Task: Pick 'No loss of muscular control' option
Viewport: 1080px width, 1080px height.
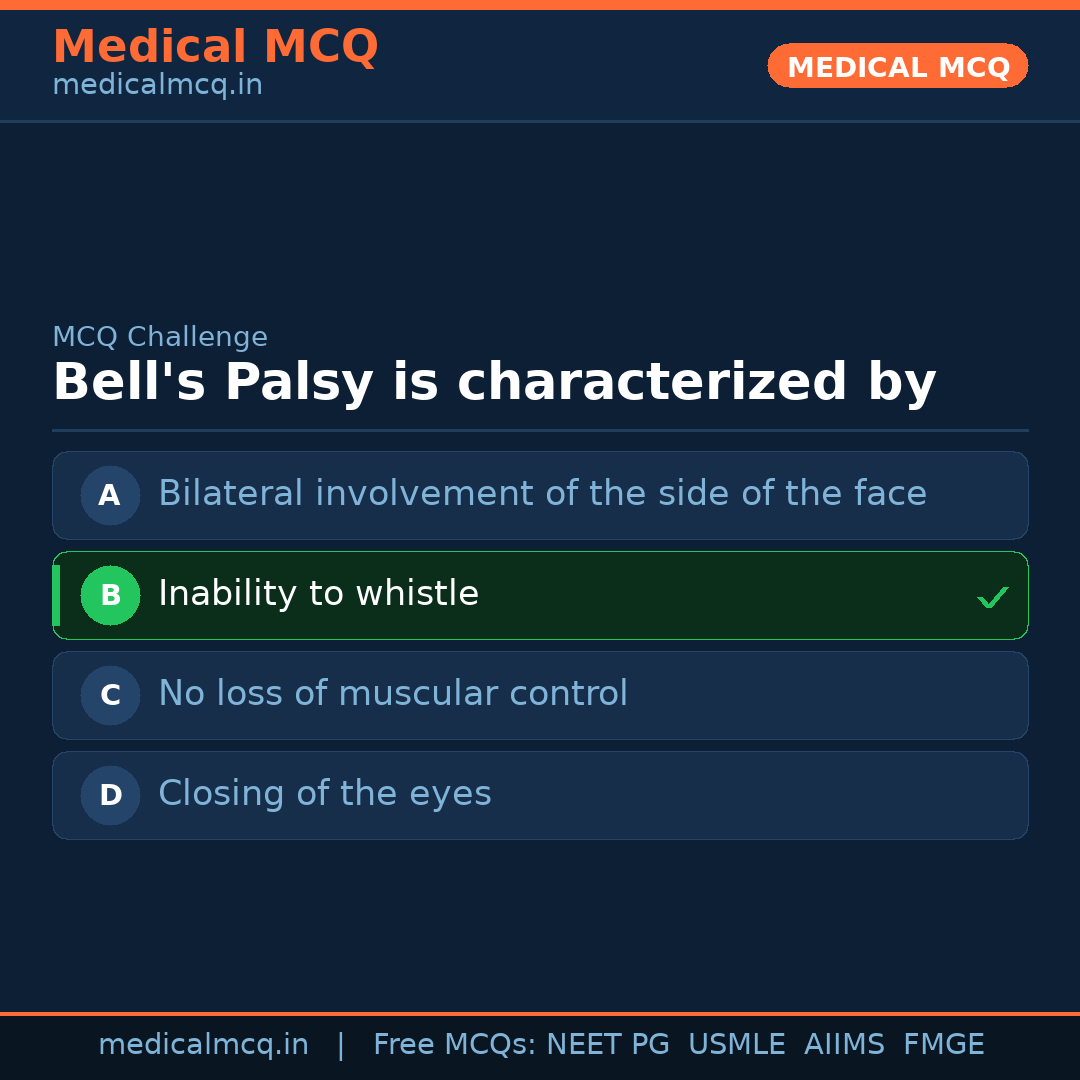Action: pos(392,694)
